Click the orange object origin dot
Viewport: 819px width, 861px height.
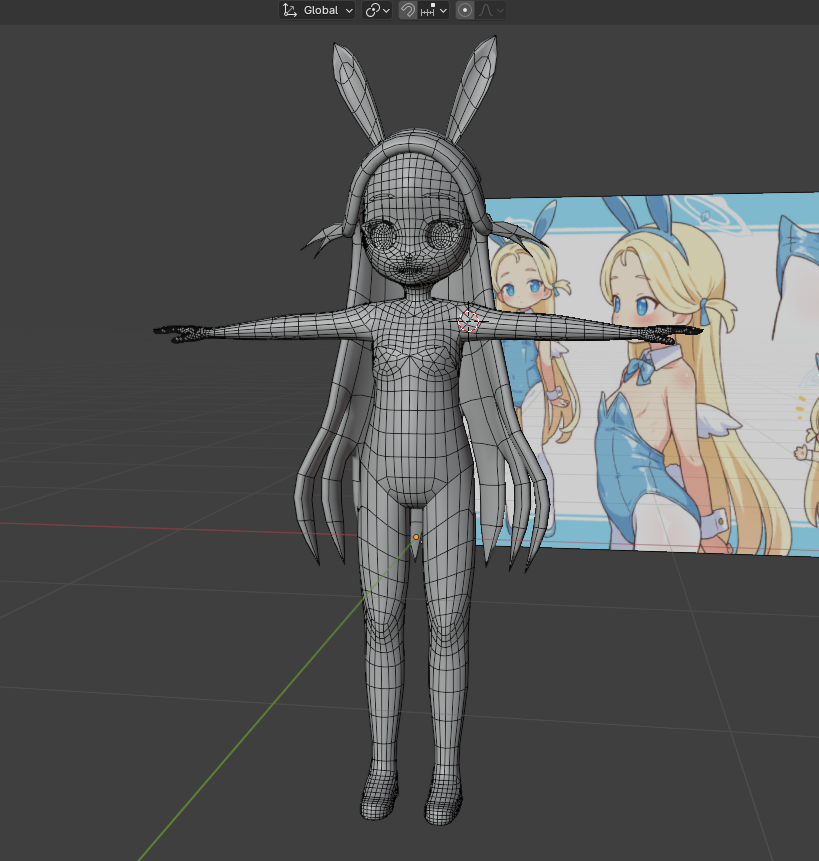(416, 536)
